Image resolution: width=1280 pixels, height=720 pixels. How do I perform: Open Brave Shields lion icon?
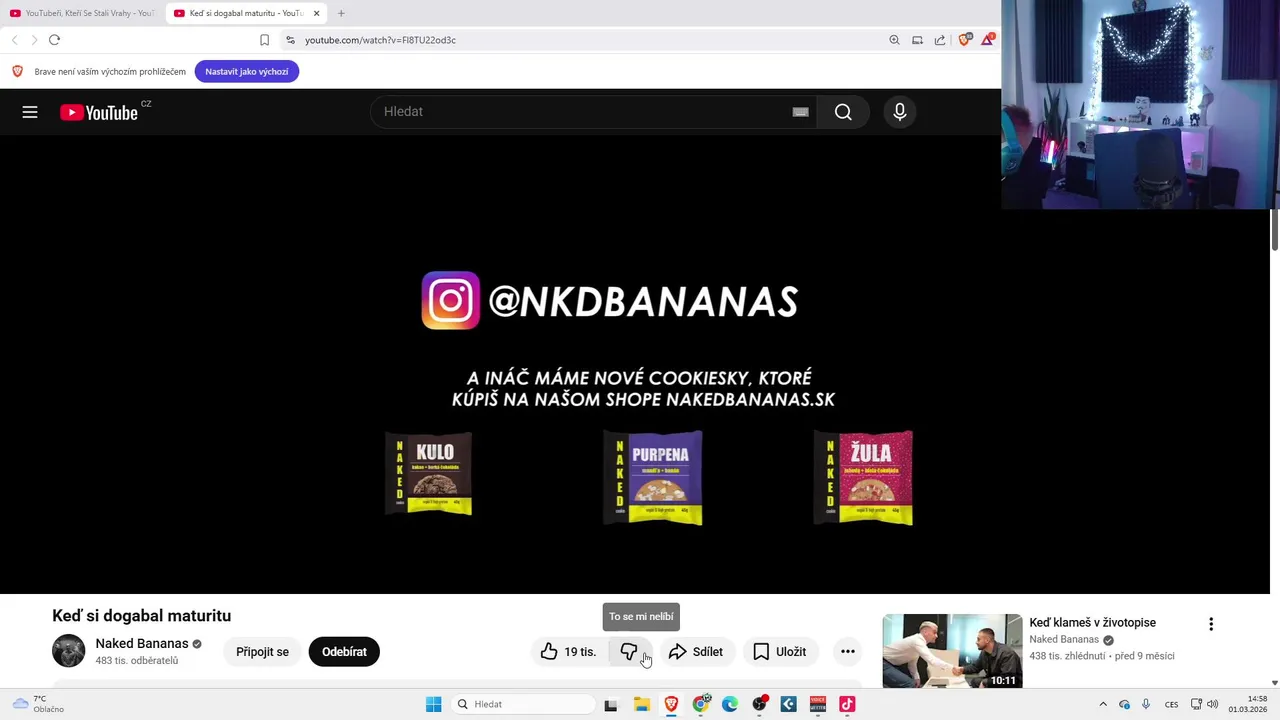point(964,40)
